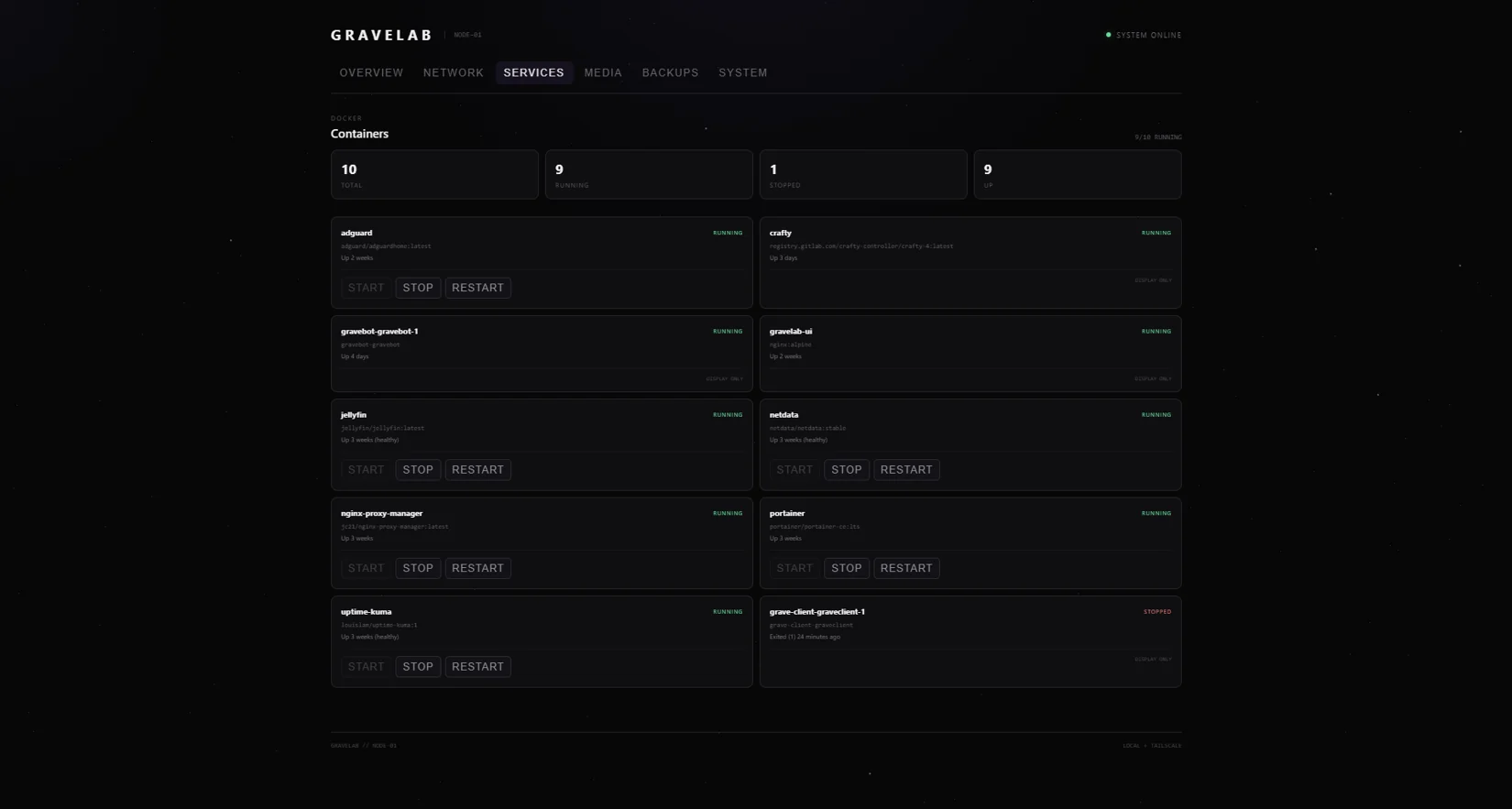1512x809 pixels.
Task: Click Start on the adguard card
Action: tap(367, 288)
